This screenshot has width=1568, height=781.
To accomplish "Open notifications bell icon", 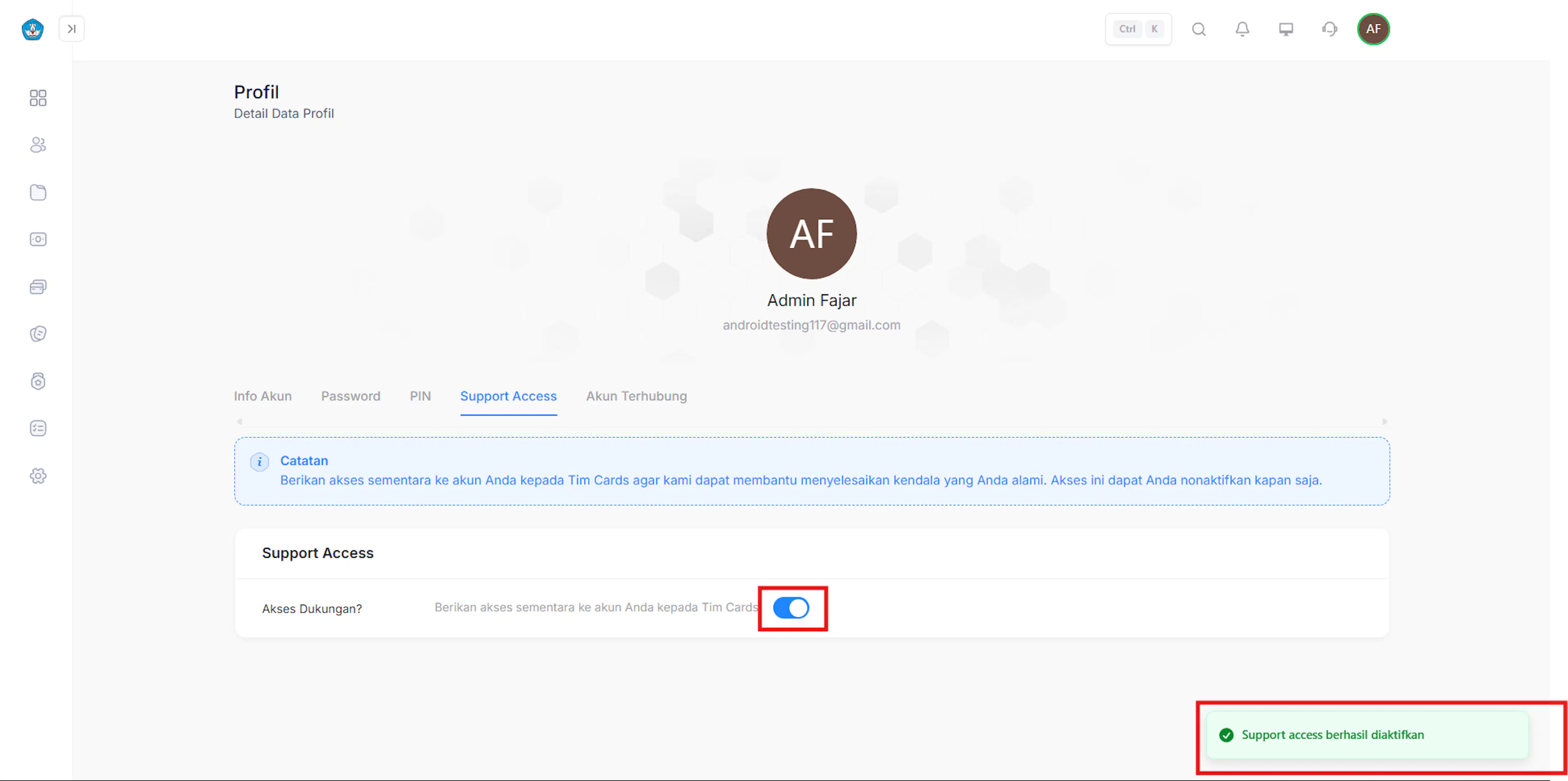I will 1242,29.
